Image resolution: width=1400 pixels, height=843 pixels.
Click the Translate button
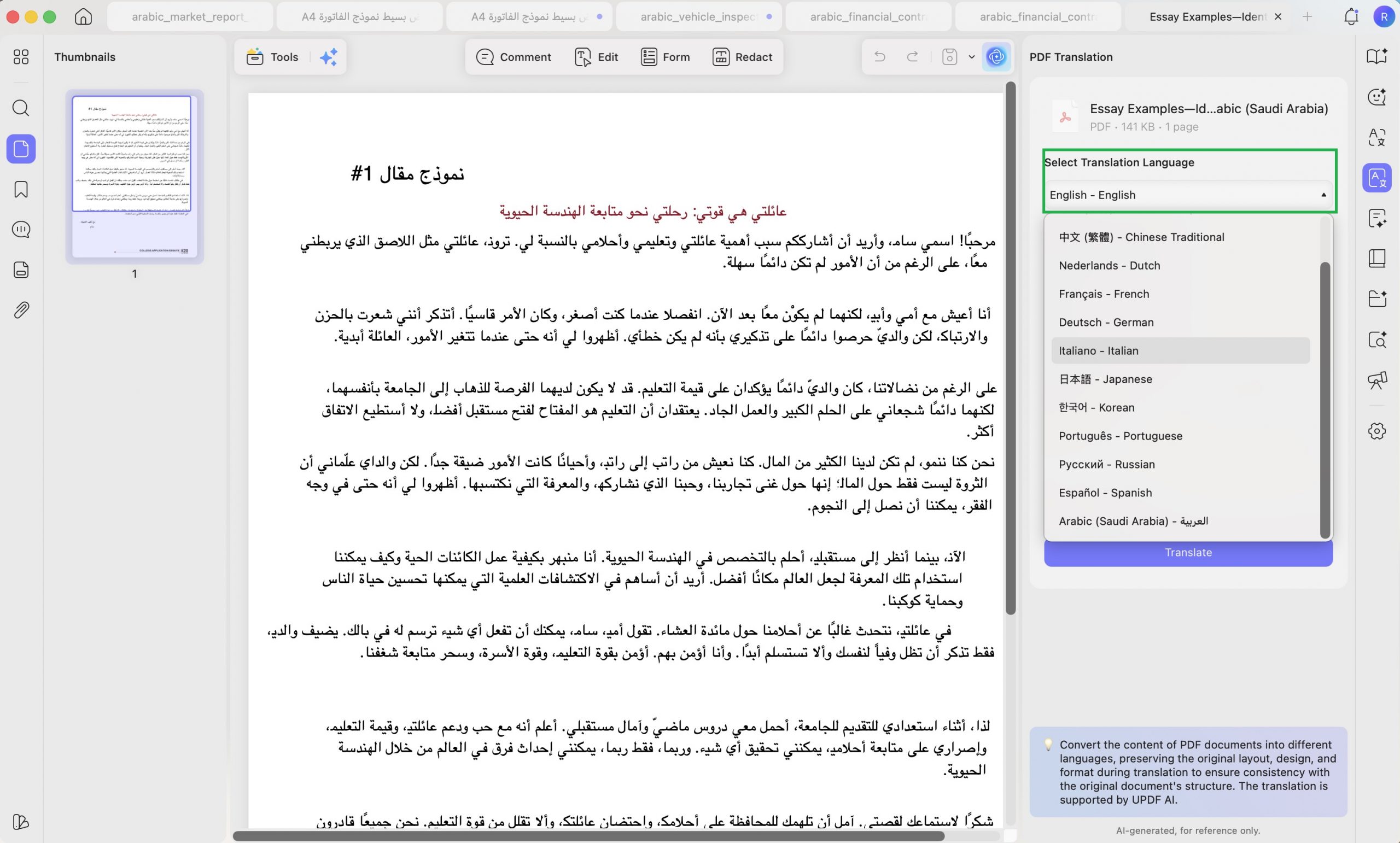coord(1188,553)
